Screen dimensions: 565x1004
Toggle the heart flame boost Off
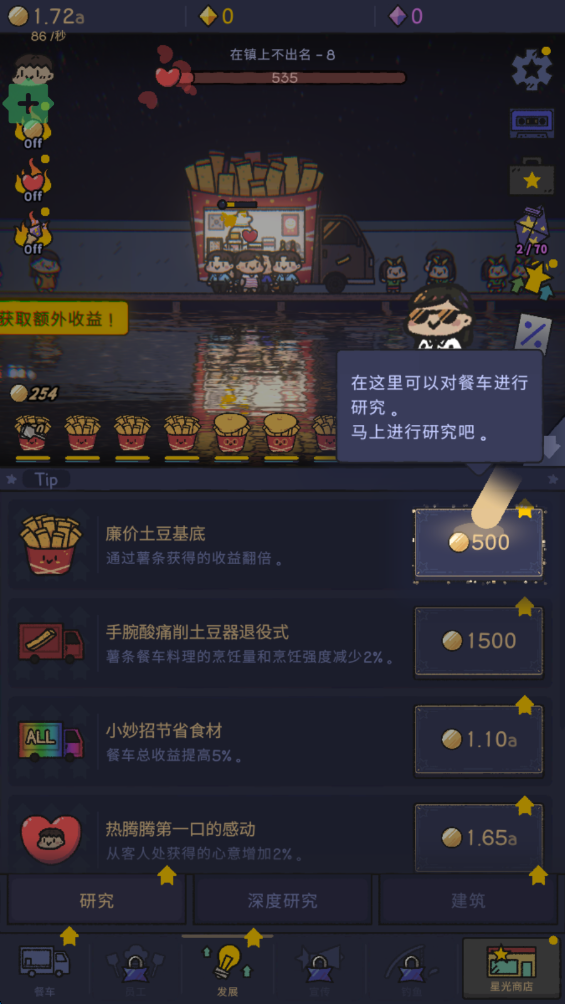[x=33, y=182]
